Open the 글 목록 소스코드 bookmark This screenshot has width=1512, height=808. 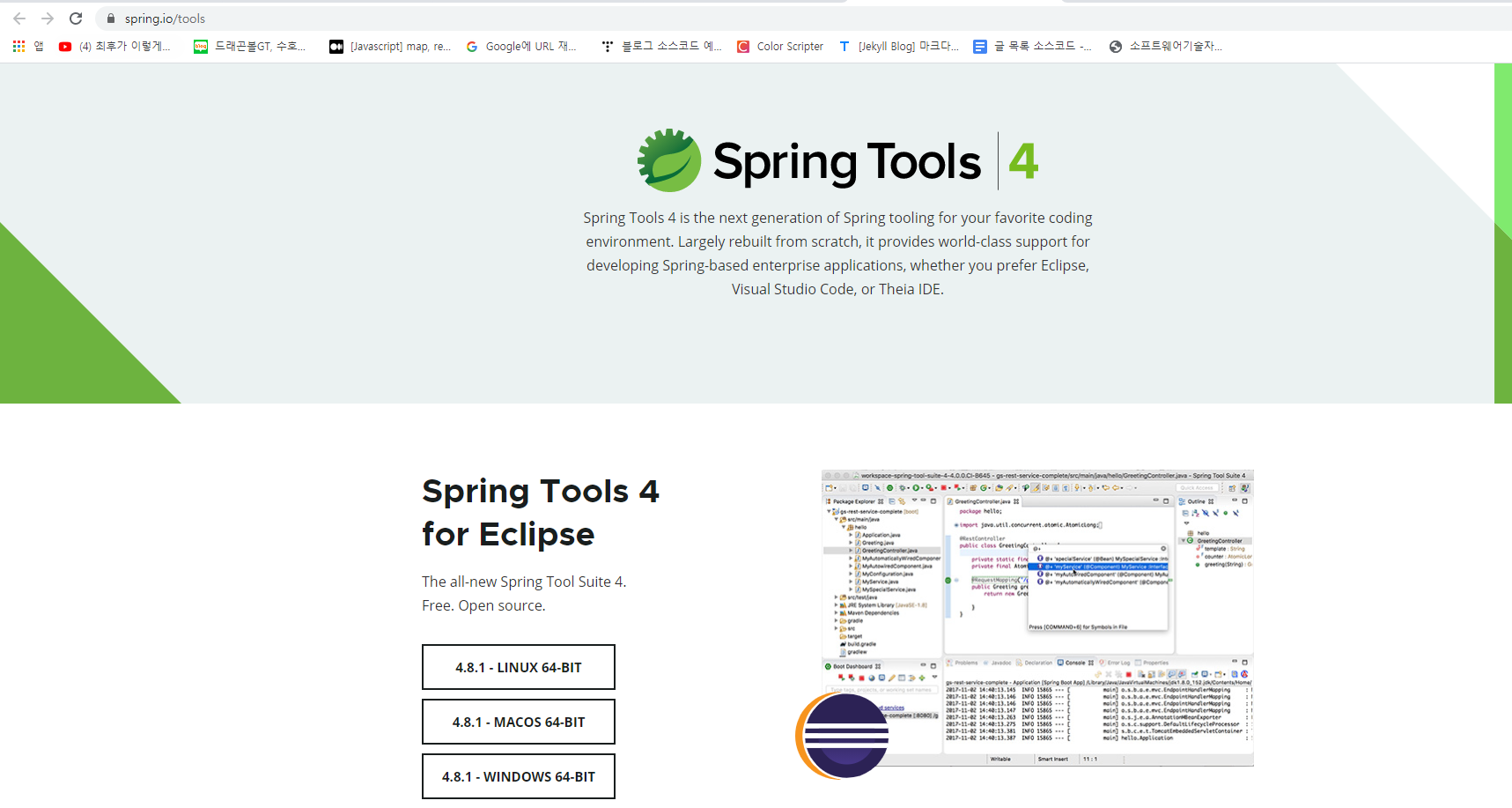click(x=1033, y=47)
